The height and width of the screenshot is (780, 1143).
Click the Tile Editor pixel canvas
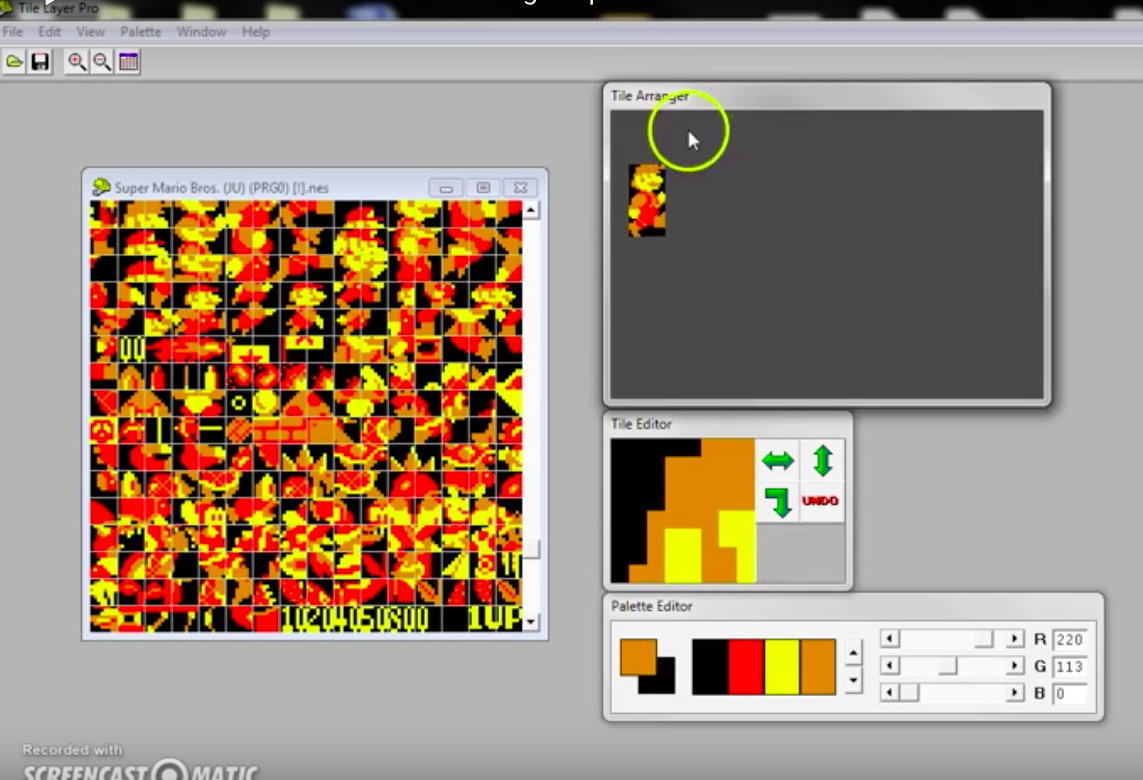pos(683,511)
